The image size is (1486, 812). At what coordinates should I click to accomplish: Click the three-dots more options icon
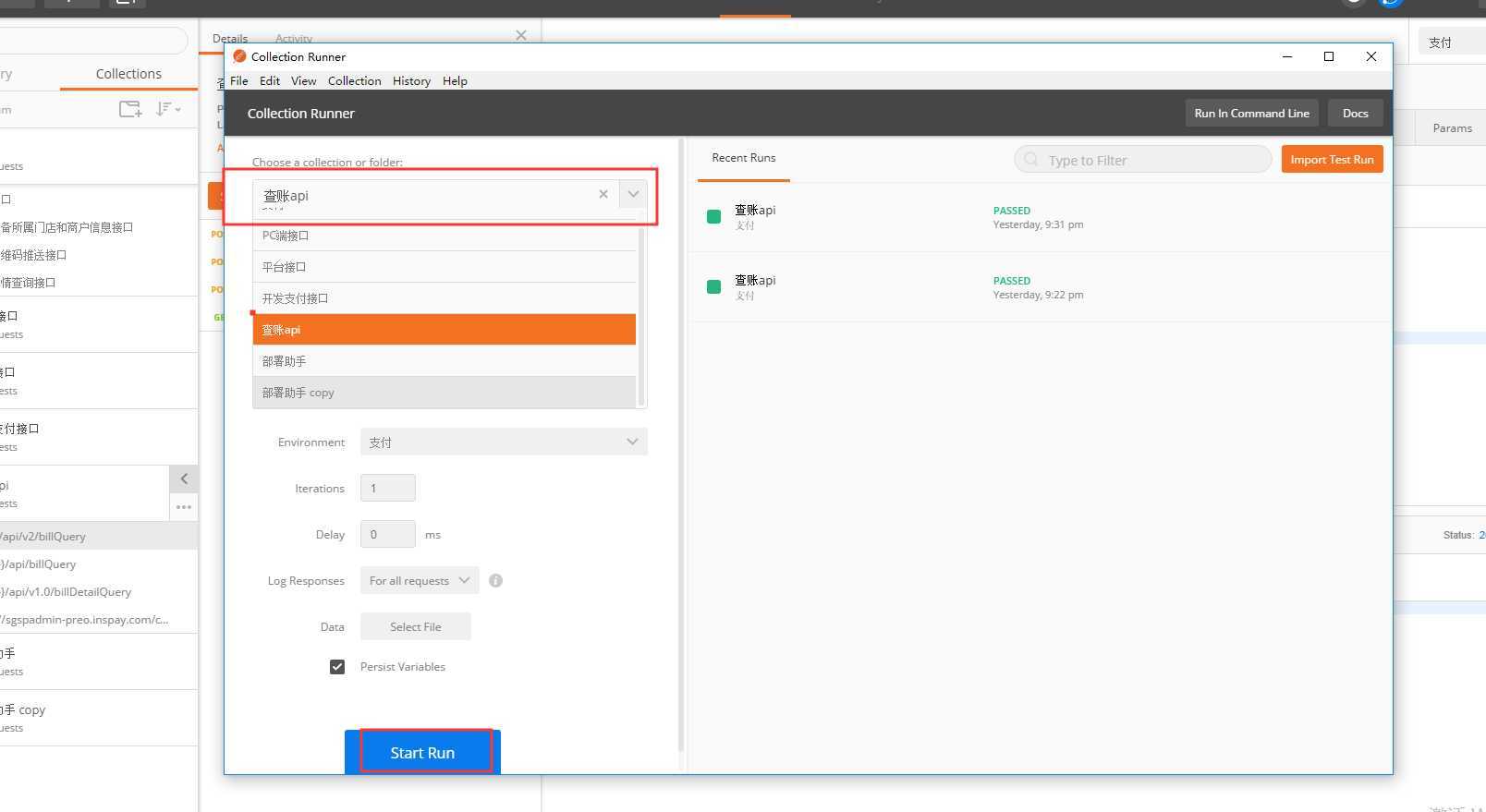pos(184,506)
